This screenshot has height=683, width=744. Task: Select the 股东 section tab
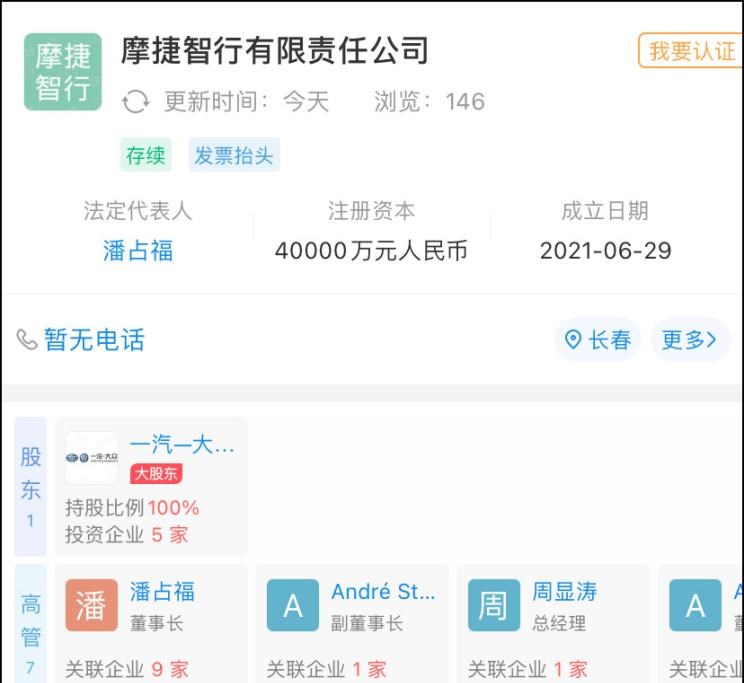[x=30, y=487]
